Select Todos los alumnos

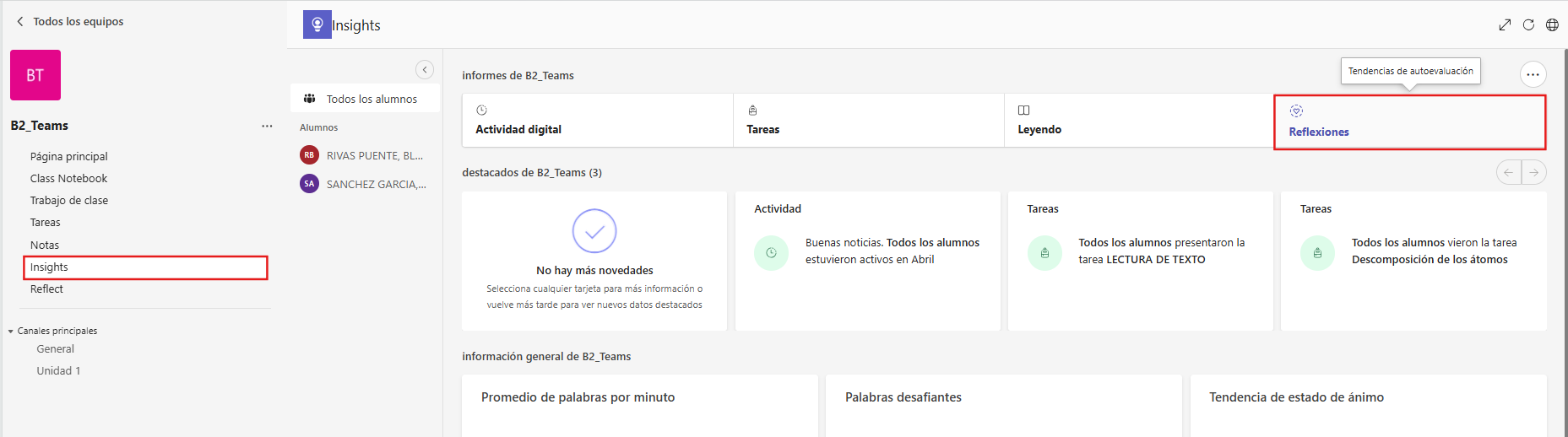pos(366,99)
